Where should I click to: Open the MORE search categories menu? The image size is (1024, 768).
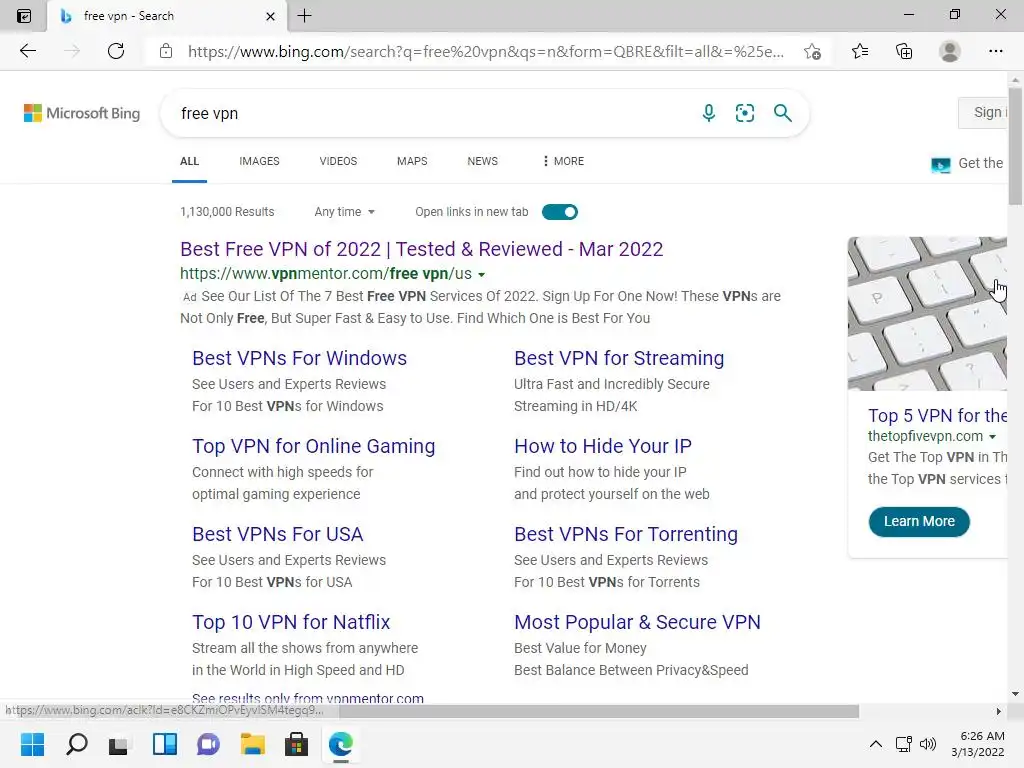(562, 161)
